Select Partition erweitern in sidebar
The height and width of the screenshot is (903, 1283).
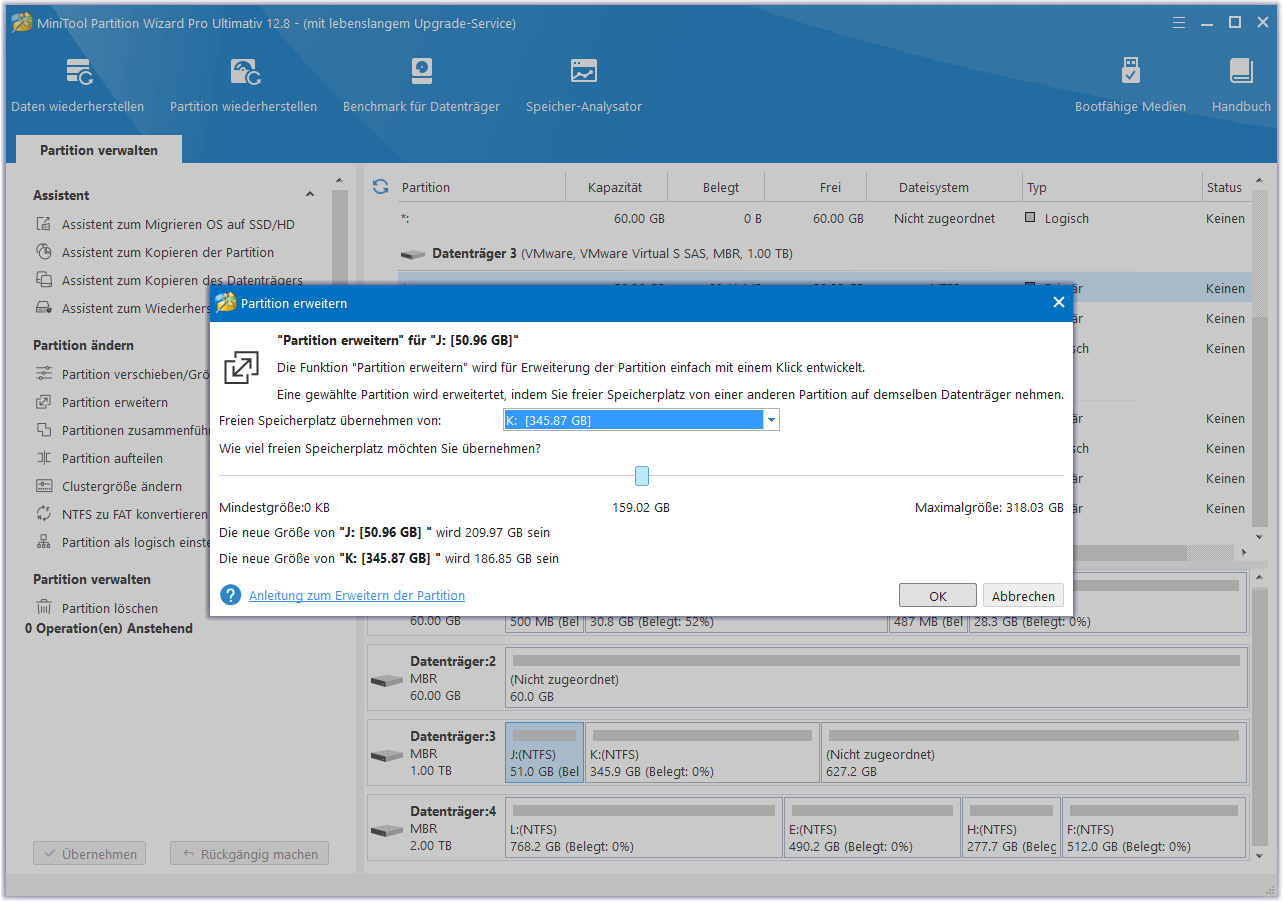pyautogui.click(x=115, y=402)
